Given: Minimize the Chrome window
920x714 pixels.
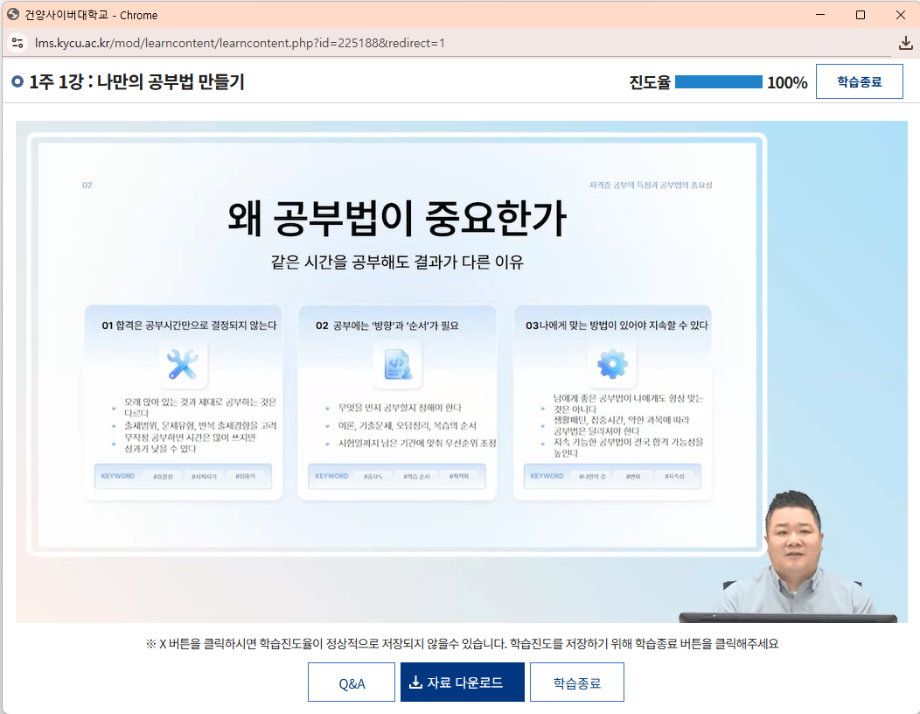Looking at the screenshot, I should (x=820, y=15).
